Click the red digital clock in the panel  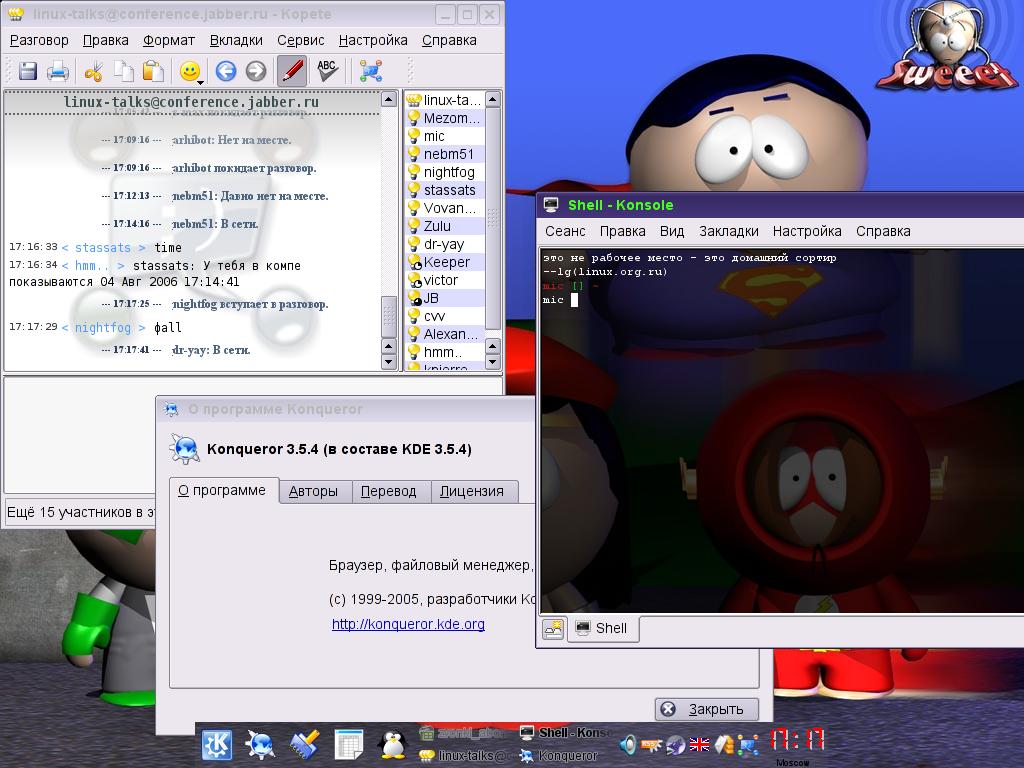click(x=797, y=741)
